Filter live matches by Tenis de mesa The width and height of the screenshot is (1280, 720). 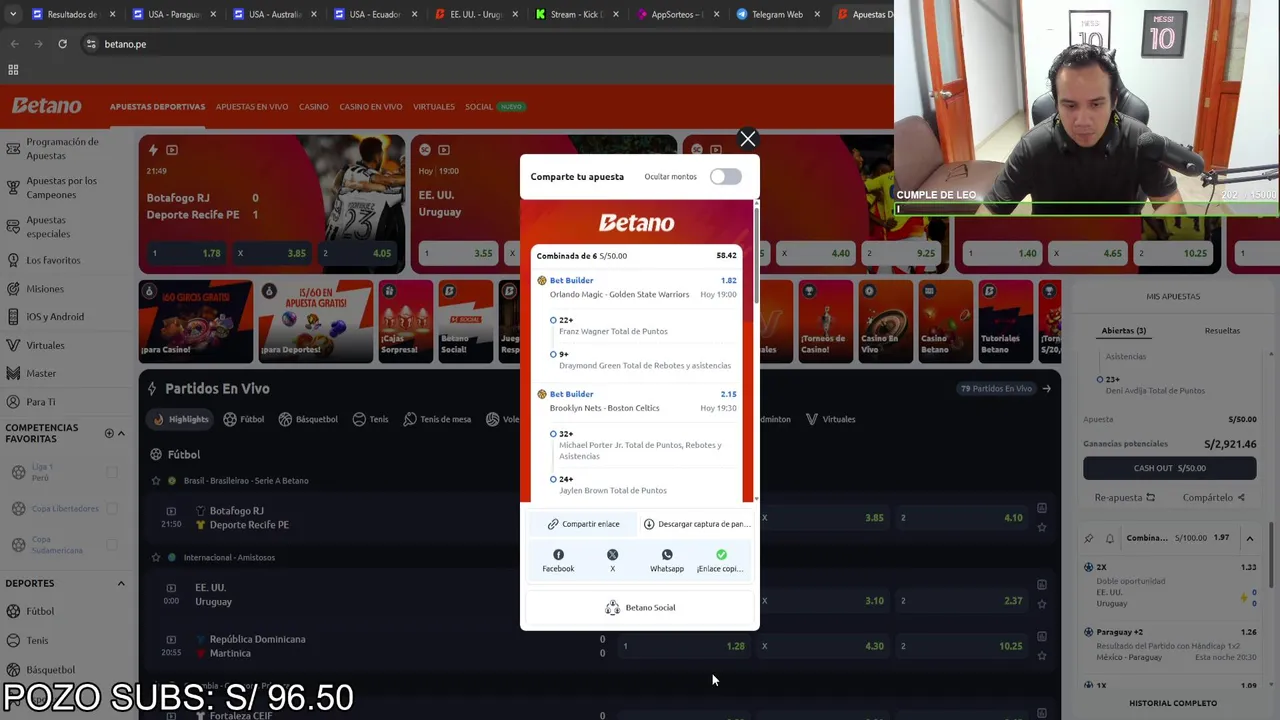(x=437, y=419)
